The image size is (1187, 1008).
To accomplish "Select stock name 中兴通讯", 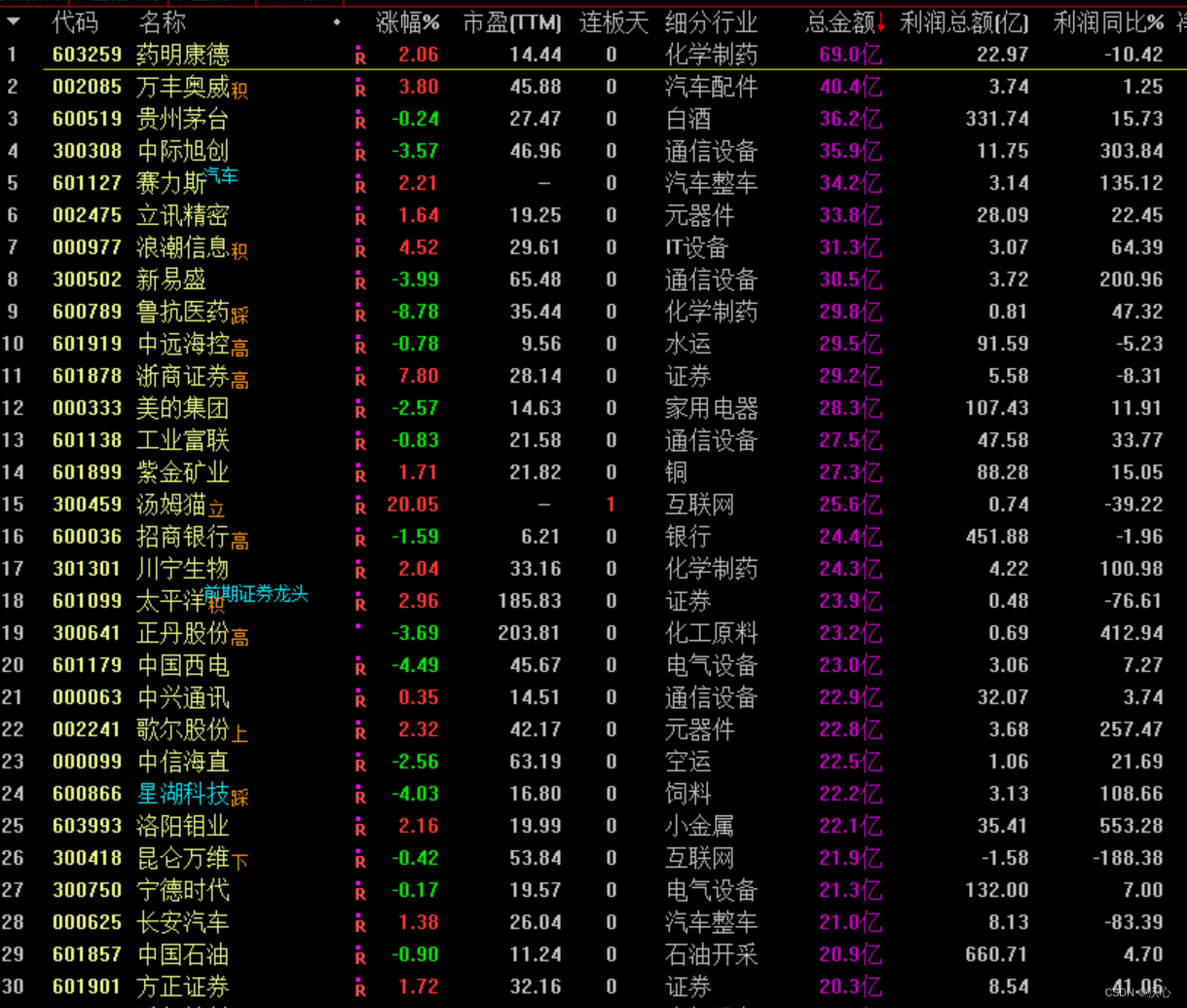I will point(183,697).
